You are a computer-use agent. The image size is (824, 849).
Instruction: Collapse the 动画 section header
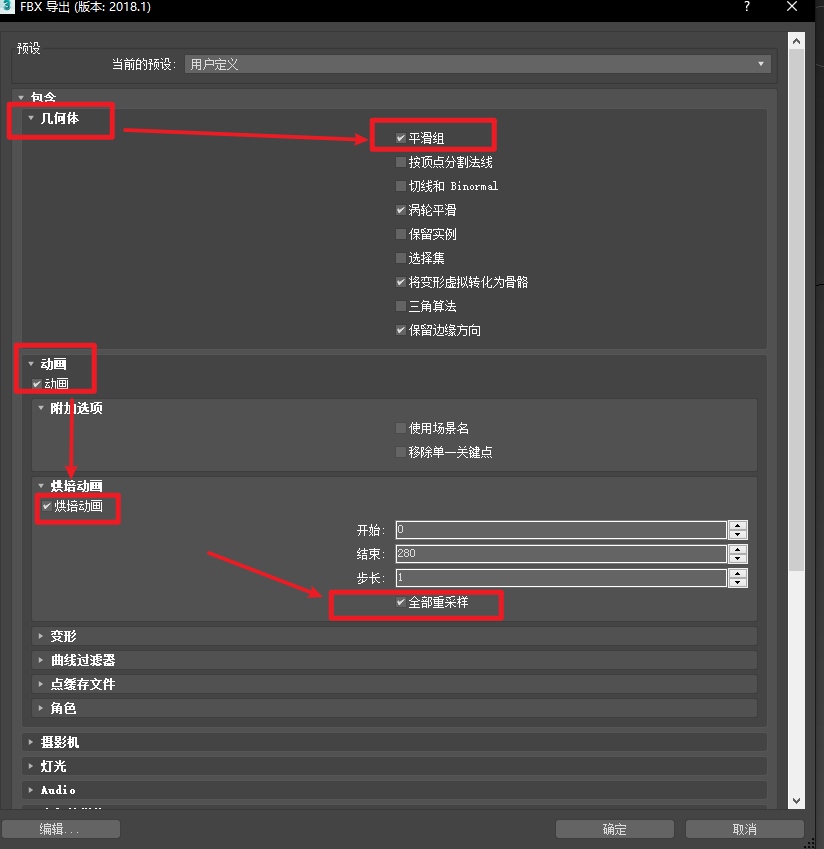click(31, 364)
